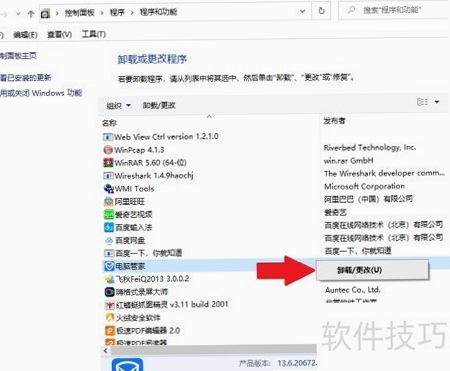Open the 工具(T) menu

coord(94,34)
